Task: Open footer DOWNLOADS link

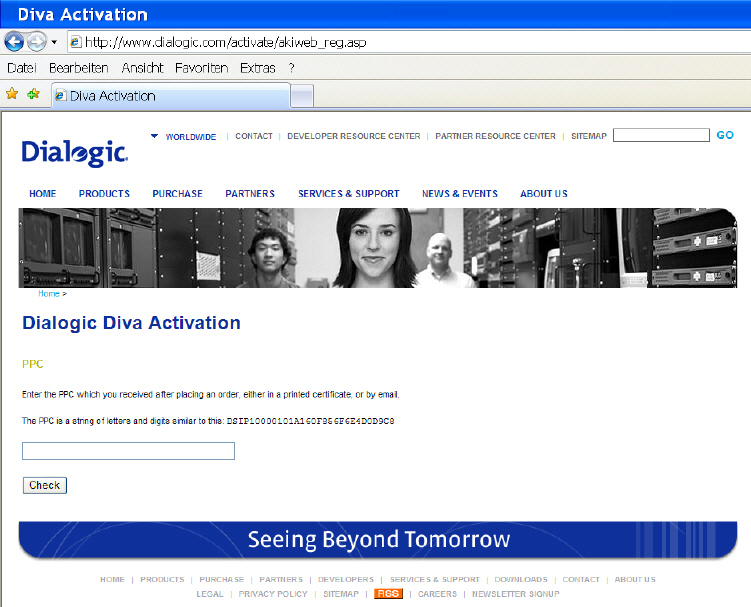Action: [521, 579]
